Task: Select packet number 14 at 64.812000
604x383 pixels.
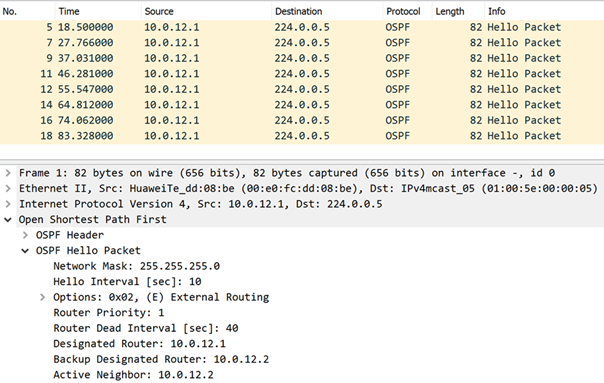Action: [x=302, y=105]
